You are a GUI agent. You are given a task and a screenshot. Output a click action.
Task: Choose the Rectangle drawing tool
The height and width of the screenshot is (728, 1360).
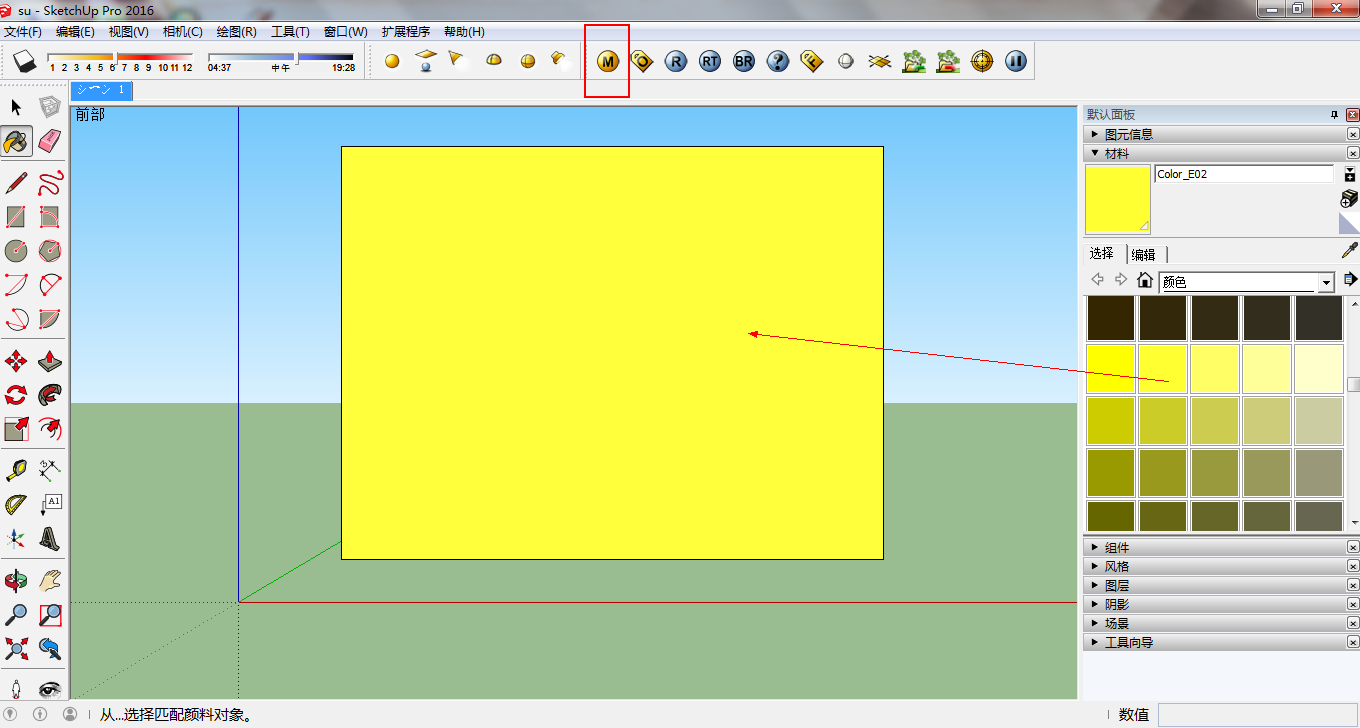16,217
